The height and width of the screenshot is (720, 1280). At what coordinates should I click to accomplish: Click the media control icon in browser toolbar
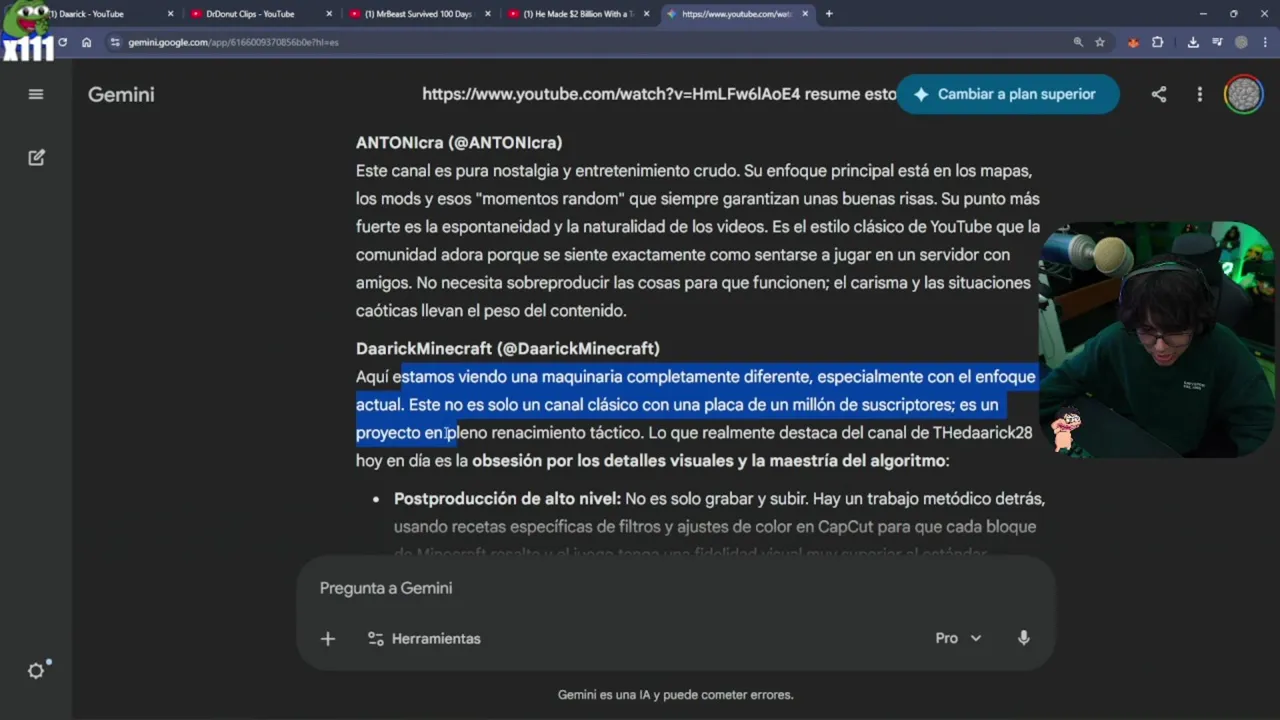(x=1217, y=42)
